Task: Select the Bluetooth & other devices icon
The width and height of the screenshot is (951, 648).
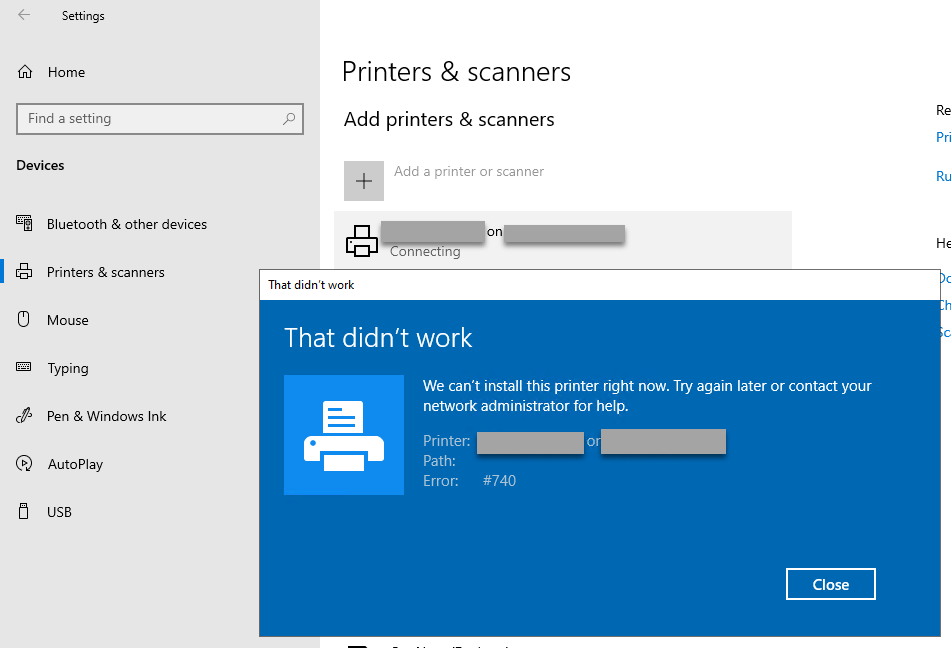Action: coord(24,224)
